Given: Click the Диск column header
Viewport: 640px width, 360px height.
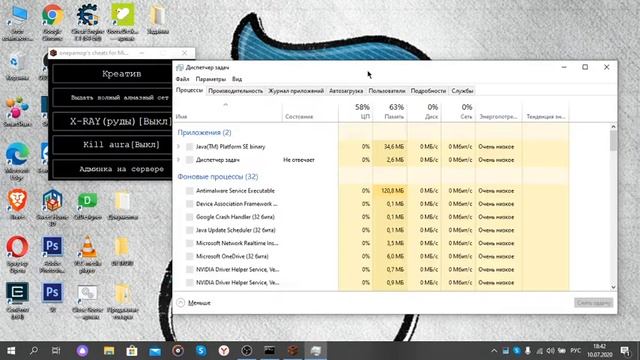Looking at the screenshot, I should [x=424, y=111].
